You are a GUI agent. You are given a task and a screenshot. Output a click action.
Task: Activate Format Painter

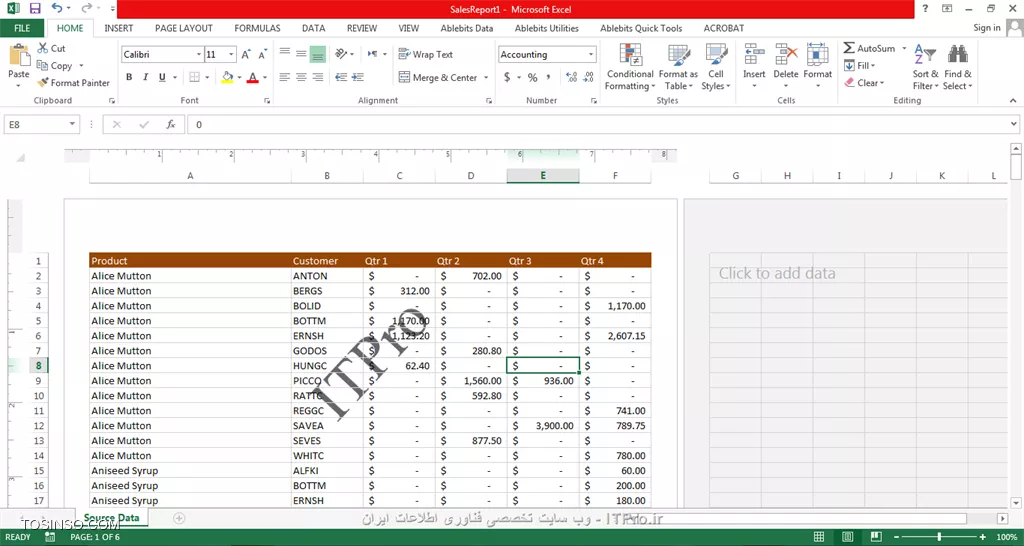[x=73, y=83]
